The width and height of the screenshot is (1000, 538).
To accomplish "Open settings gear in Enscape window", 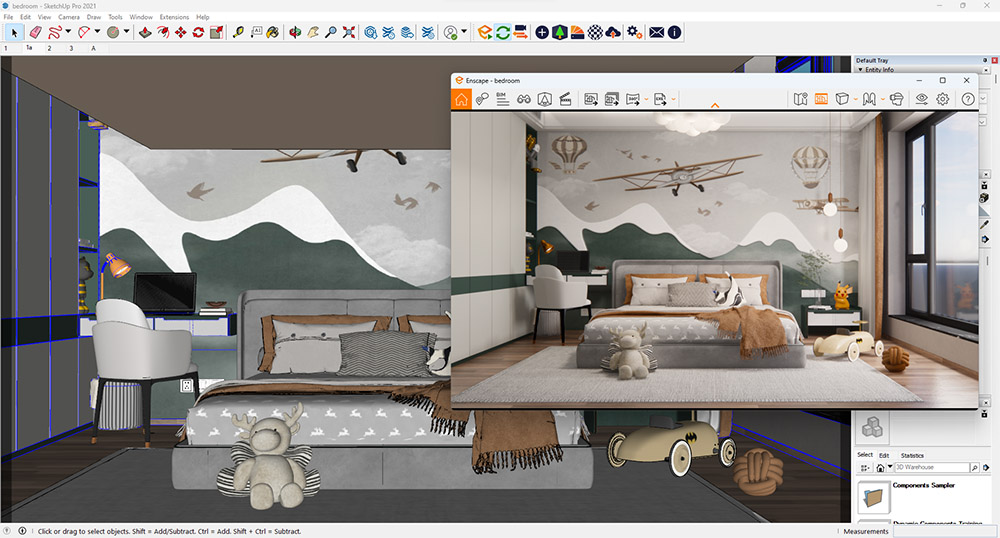I will coord(943,99).
